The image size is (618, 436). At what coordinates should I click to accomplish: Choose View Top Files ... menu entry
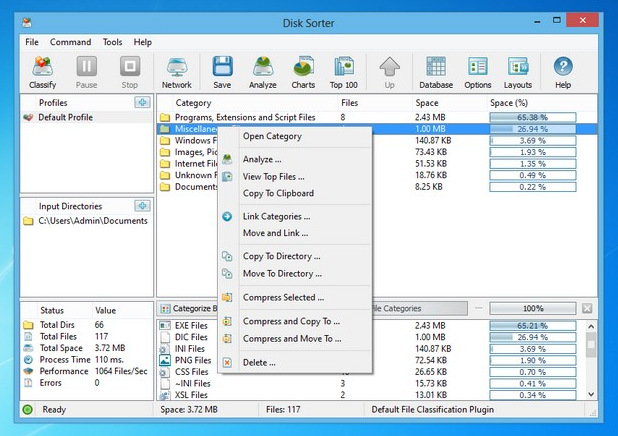(x=295, y=177)
